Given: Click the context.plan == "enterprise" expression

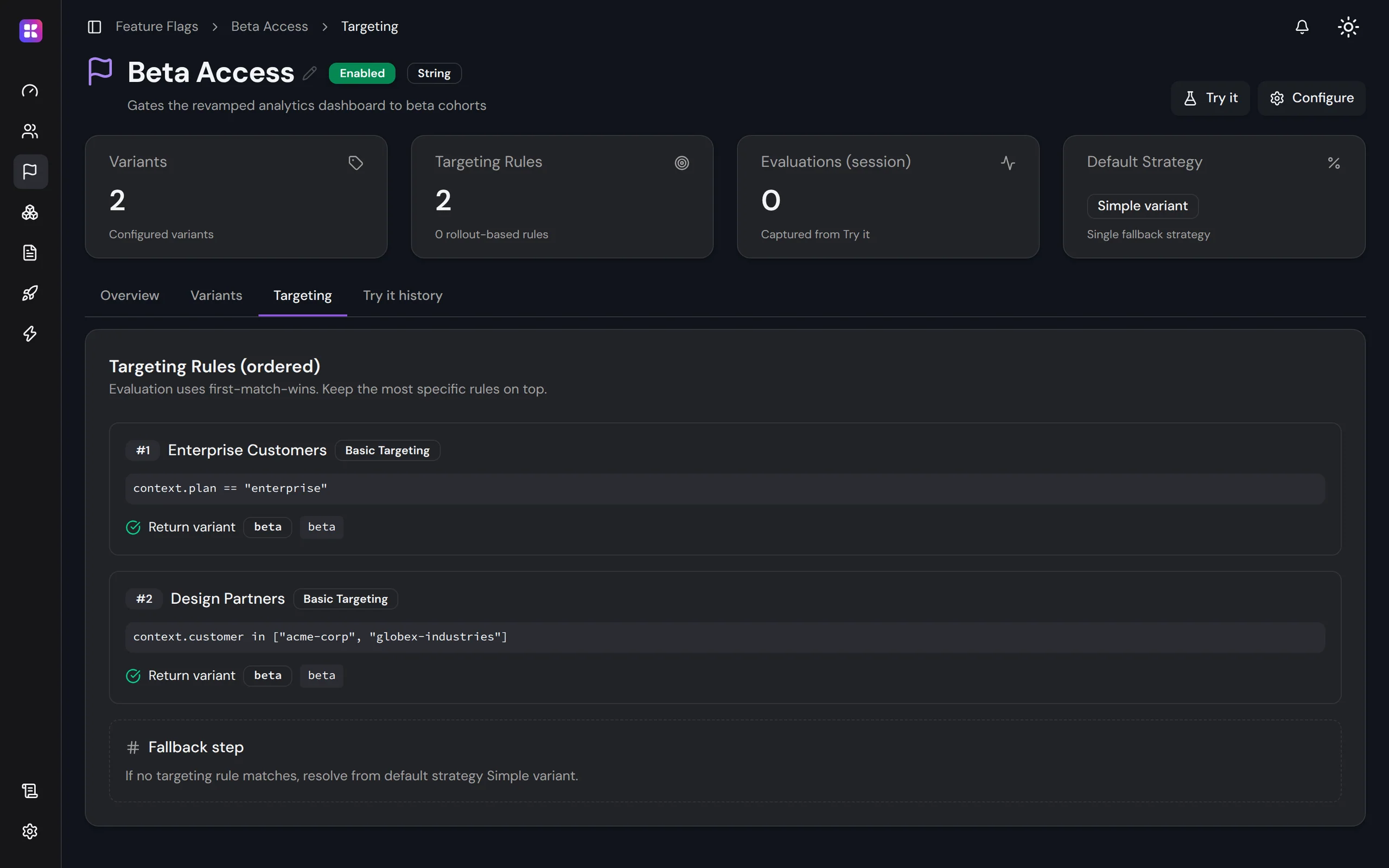Looking at the screenshot, I should click(725, 489).
